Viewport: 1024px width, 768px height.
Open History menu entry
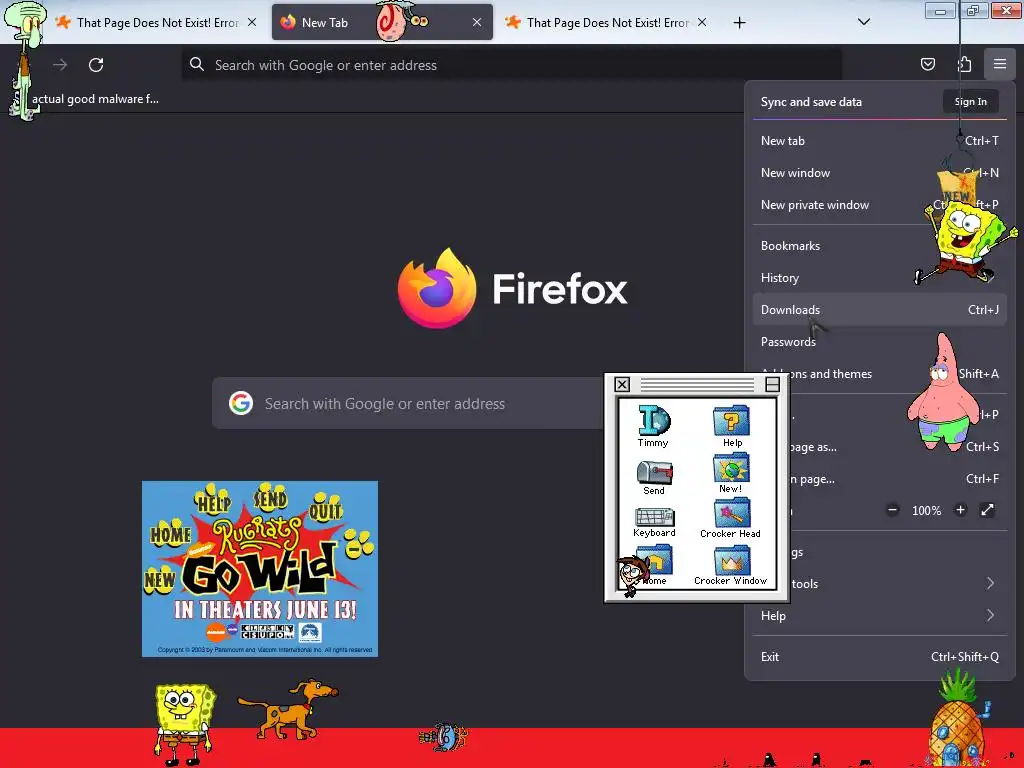coord(879,278)
